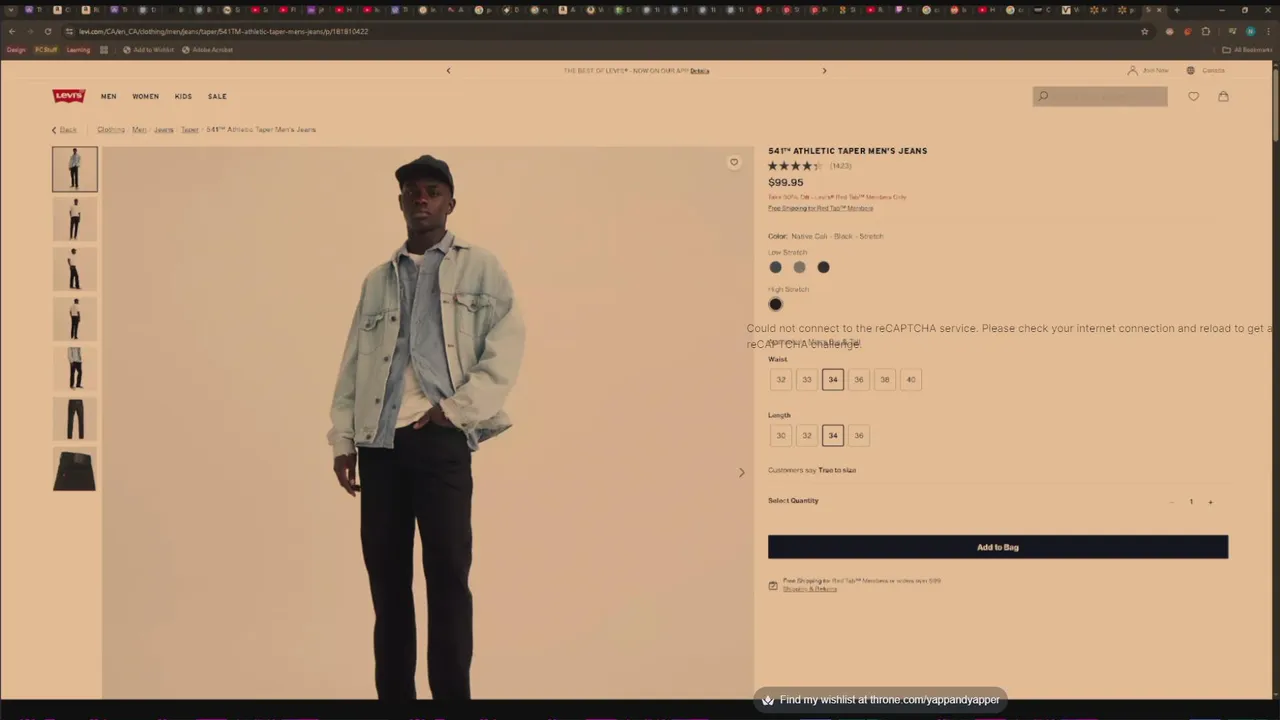Select waist size 32
The image size is (1280, 720).
[781, 380]
